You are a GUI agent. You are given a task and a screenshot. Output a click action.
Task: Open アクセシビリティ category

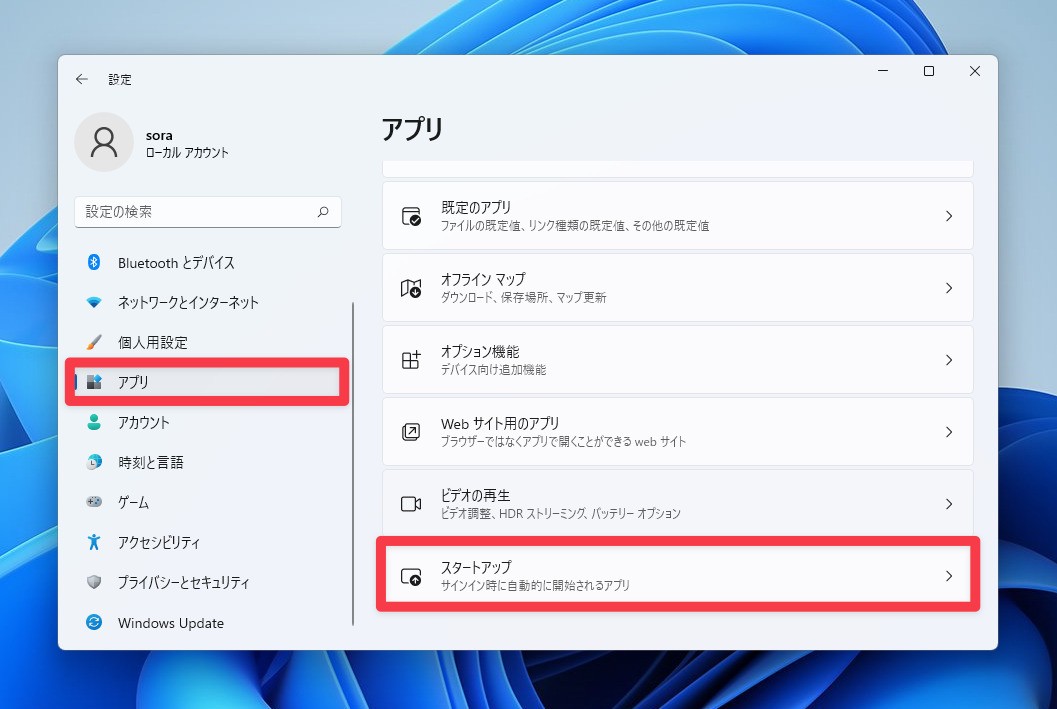tap(208, 542)
